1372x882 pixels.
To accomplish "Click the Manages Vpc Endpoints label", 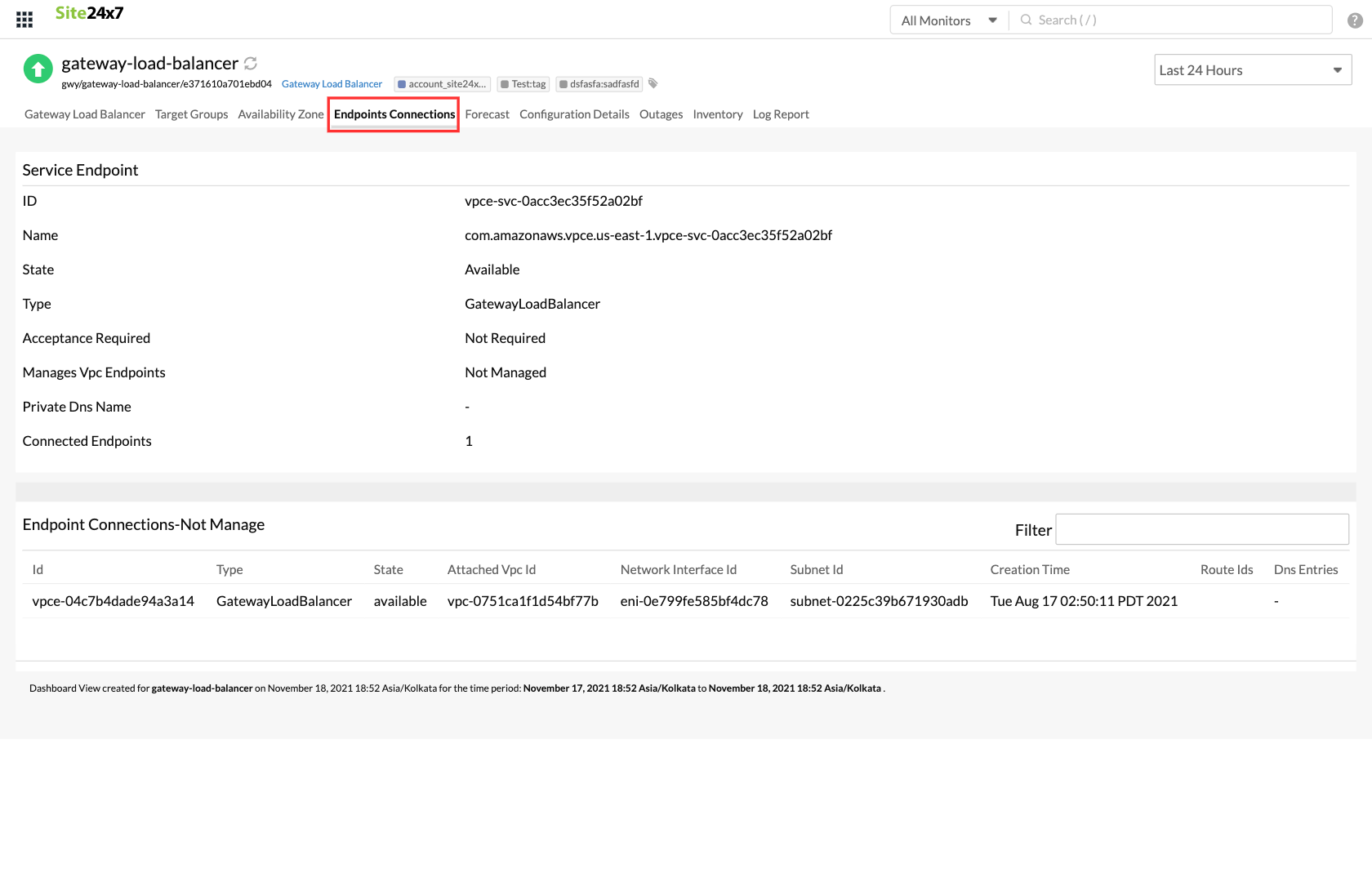I will 94,372.
